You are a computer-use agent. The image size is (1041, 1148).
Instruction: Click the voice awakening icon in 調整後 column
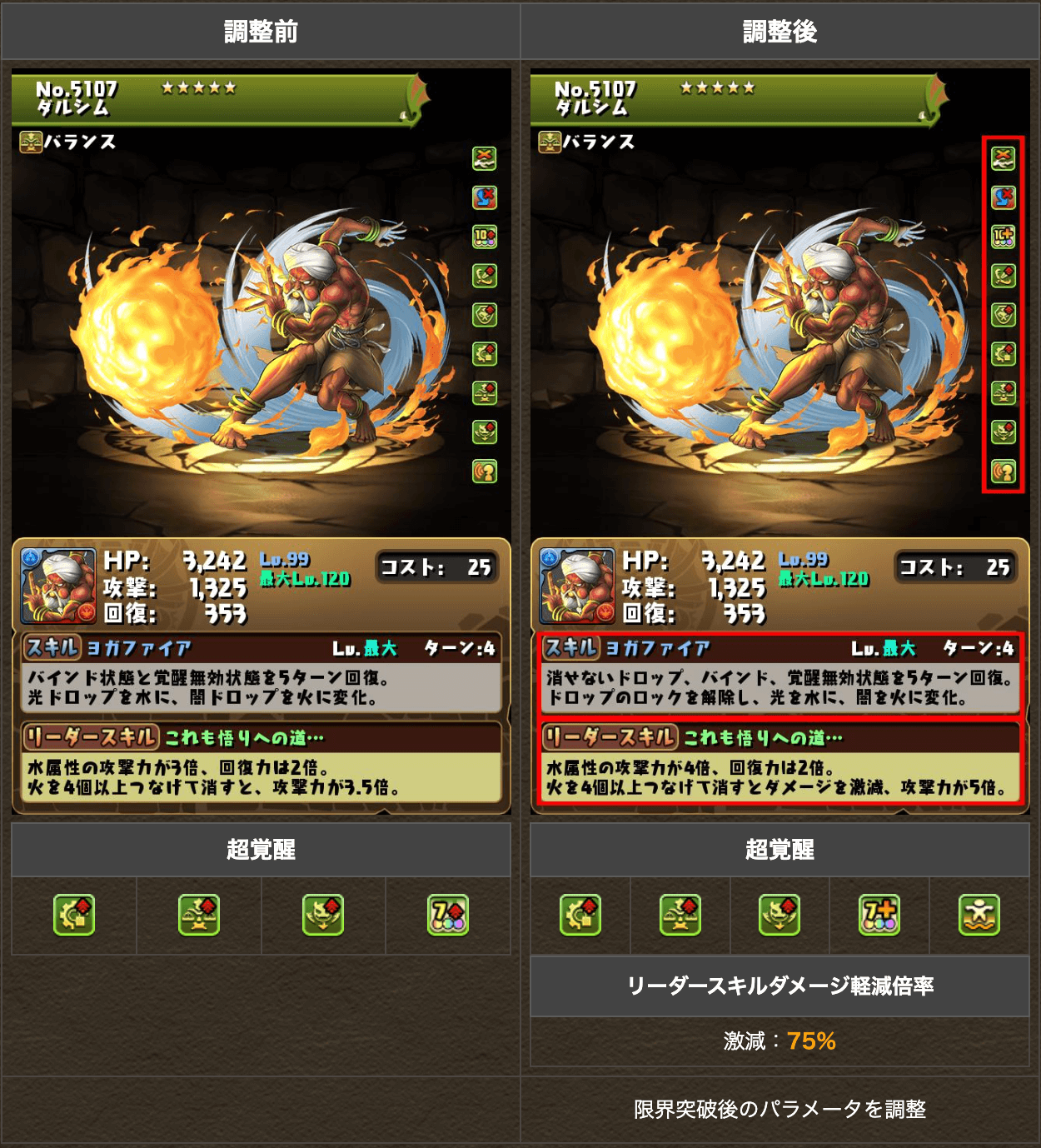click(1003, 472)
